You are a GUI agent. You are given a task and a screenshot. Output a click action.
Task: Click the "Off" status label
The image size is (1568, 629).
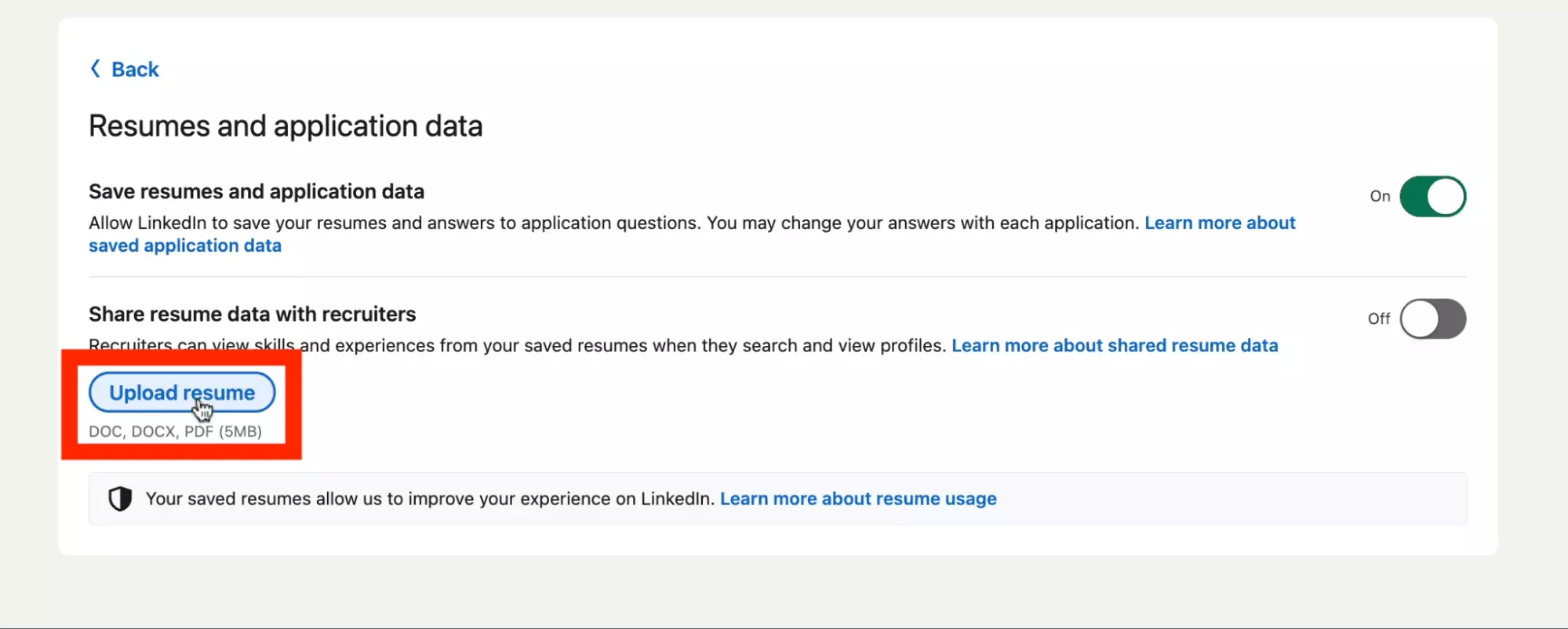[1378, 318]
